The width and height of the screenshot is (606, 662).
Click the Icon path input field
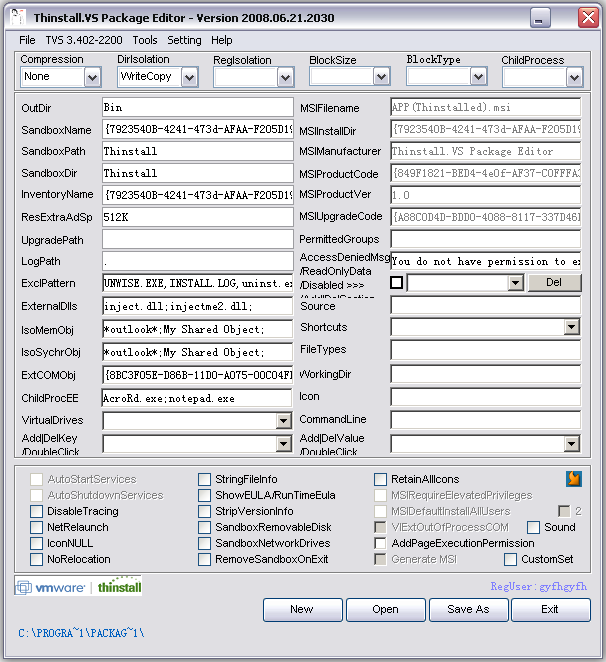point(486,397)
